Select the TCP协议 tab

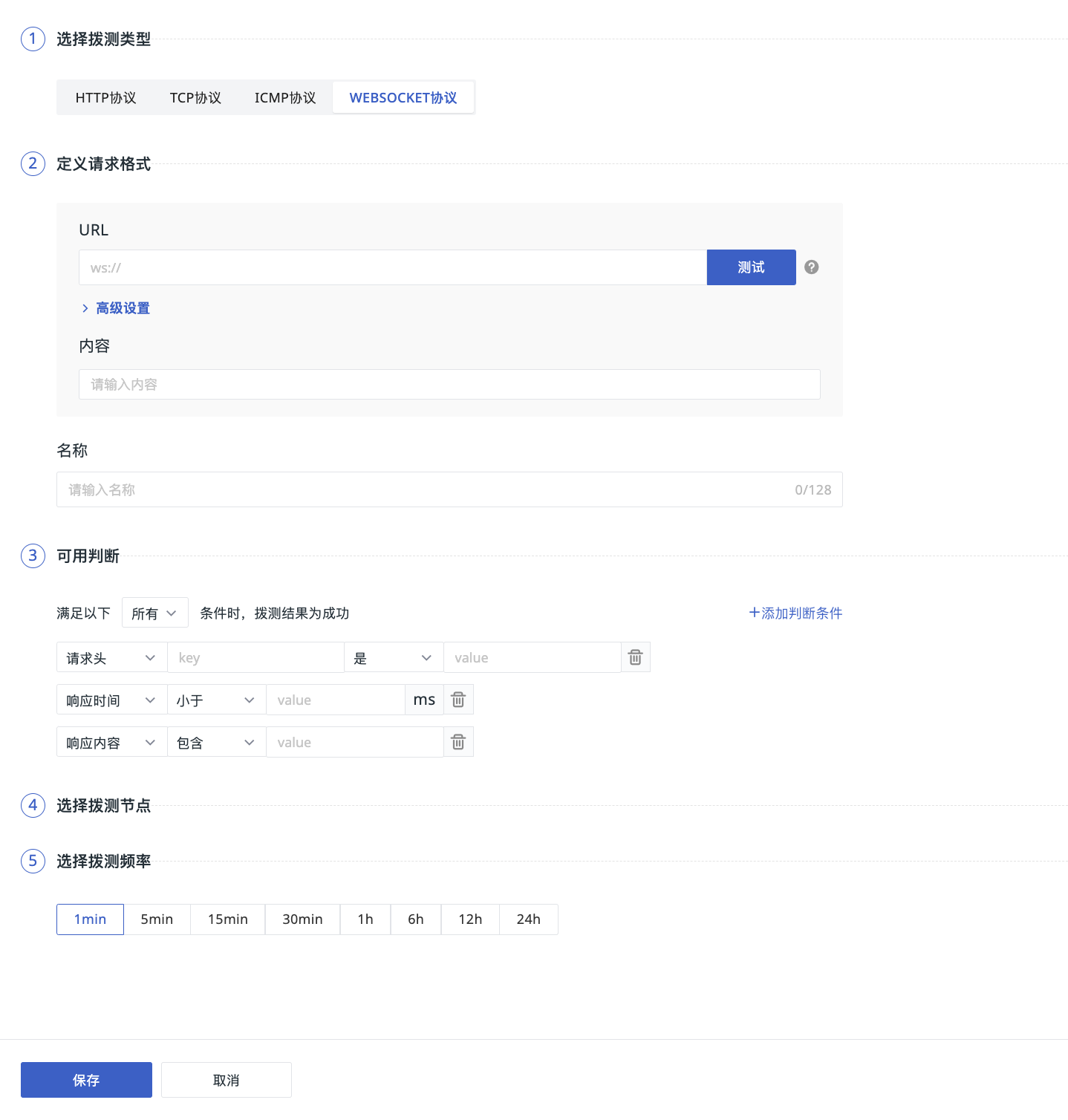pyautogui.click(x=195, y=98)
